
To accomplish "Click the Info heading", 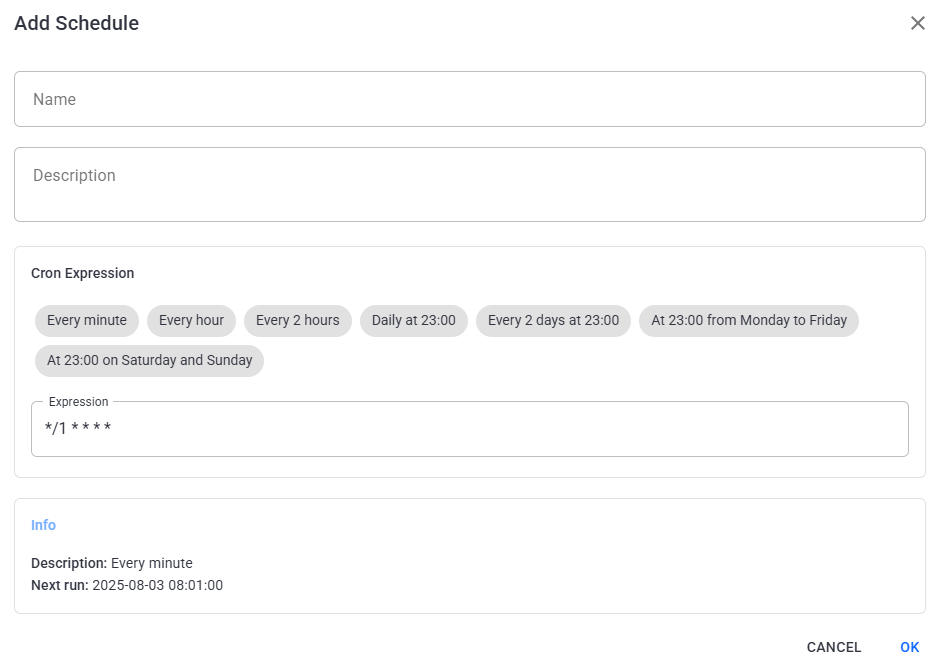I will (x=43, y=525).
